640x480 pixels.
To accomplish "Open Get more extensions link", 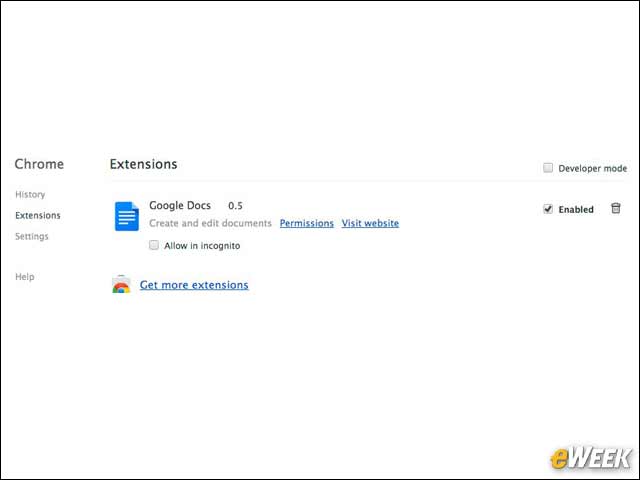I will tap(194, 285).
